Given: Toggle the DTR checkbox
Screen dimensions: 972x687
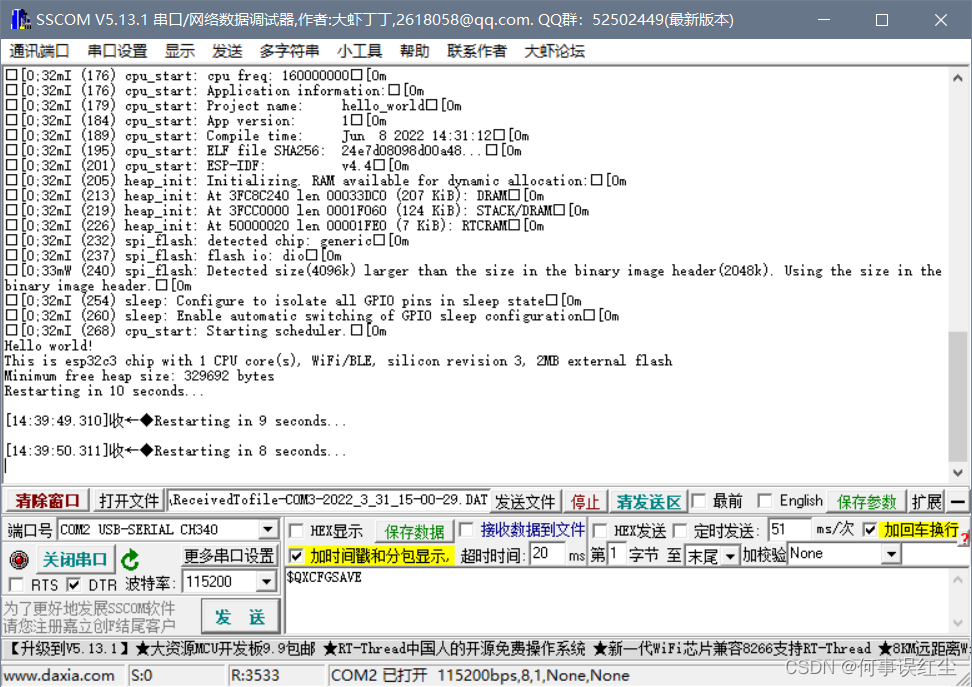Looking at the screenshot, I should (74, 585).
